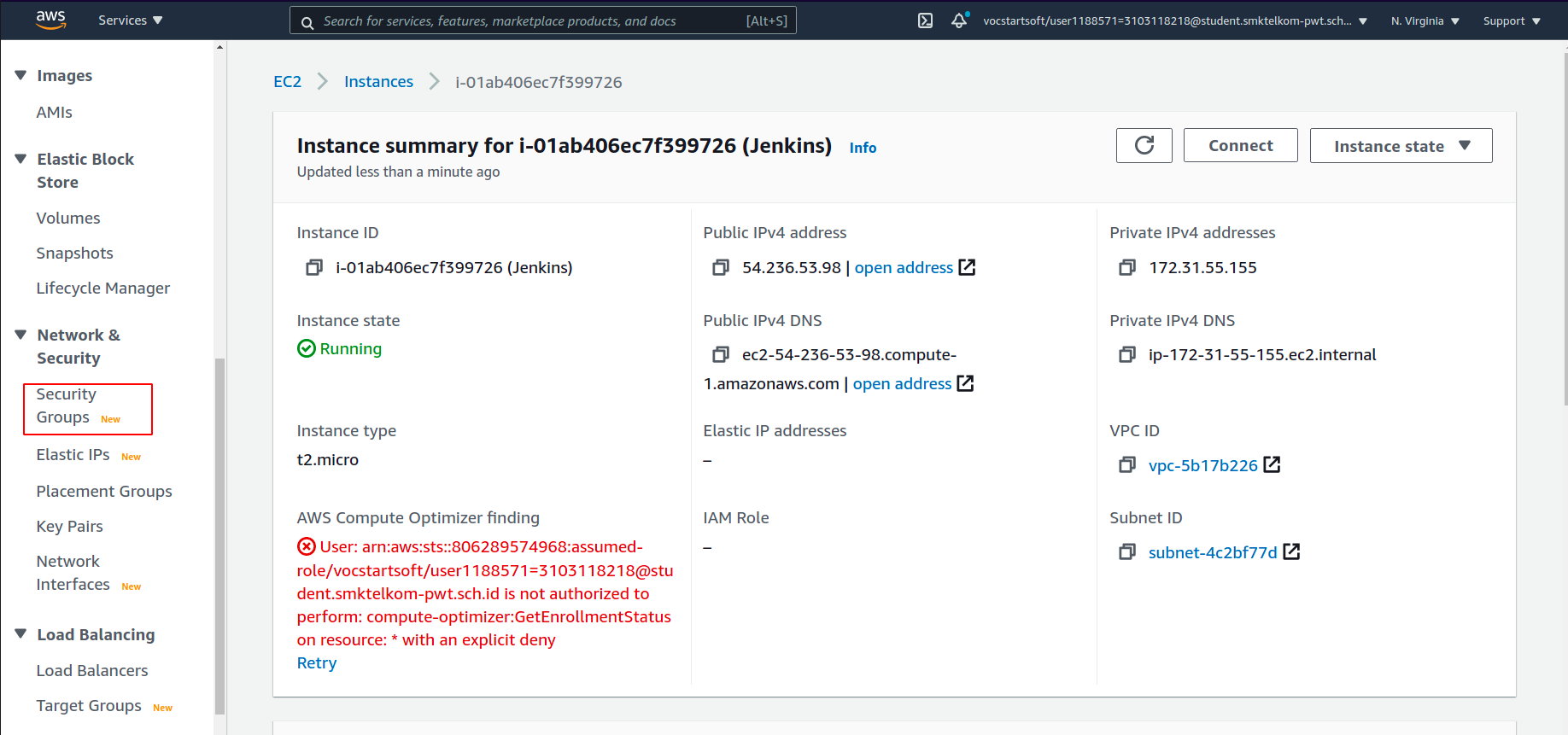Open the Instance state dropdown
The height and width of the screenshot is (735, 1568).
(1401, 145)
